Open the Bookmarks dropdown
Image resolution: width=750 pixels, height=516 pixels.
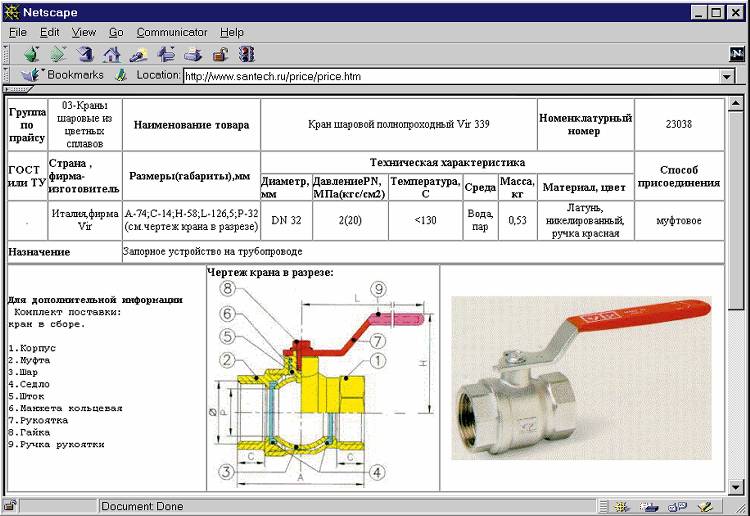click(62, 75)
